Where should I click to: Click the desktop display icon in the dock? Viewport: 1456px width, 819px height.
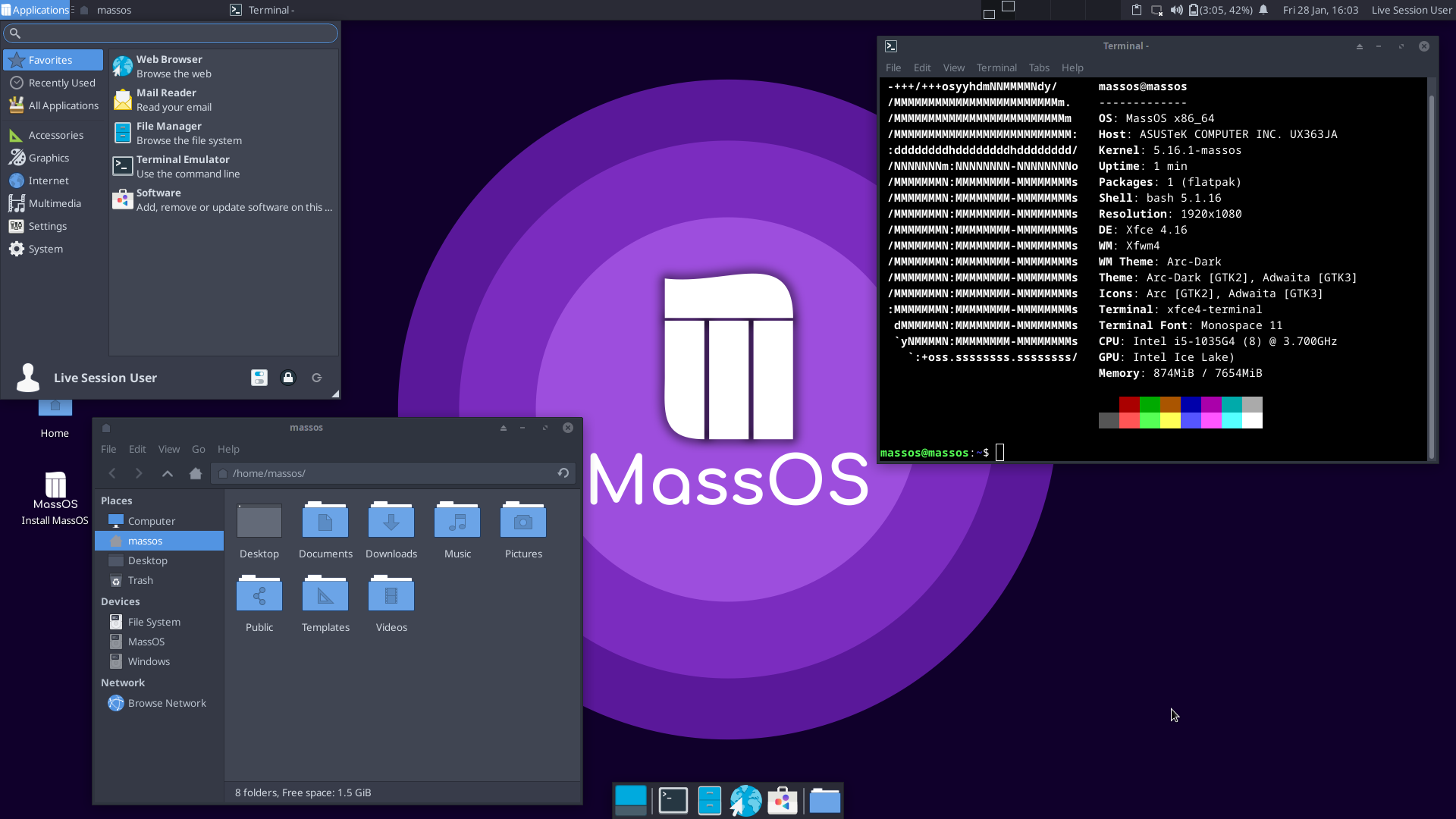pos(631,800)
